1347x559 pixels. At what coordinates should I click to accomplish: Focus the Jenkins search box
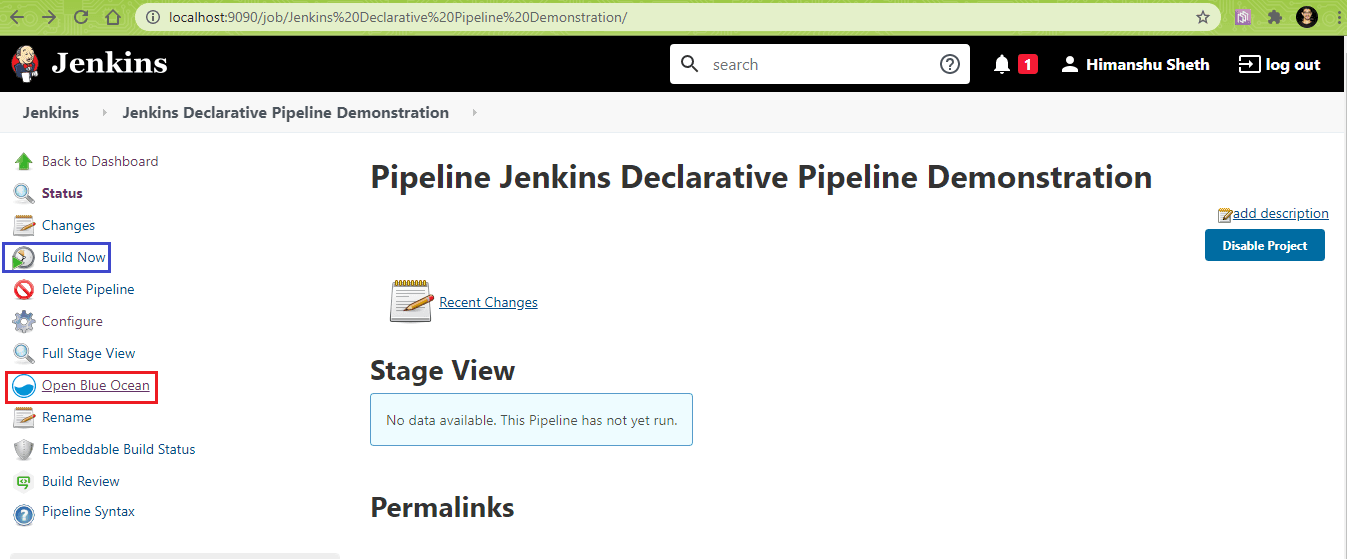[x=820, y=64]
